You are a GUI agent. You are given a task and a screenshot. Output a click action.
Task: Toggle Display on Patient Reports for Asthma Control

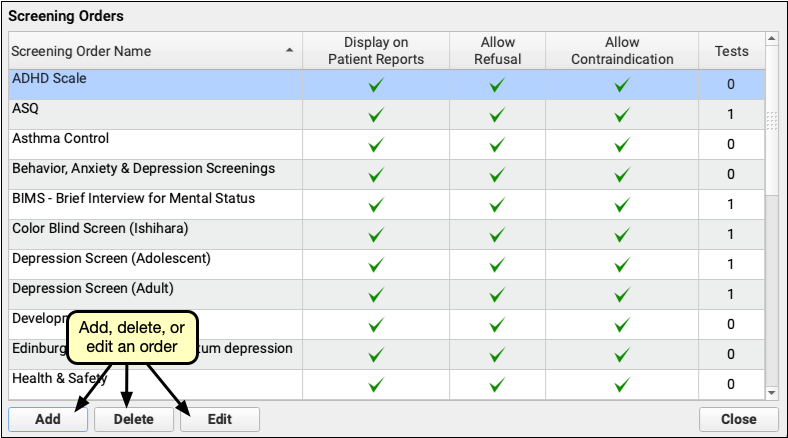pyautogui.click(x=376, y=145)
